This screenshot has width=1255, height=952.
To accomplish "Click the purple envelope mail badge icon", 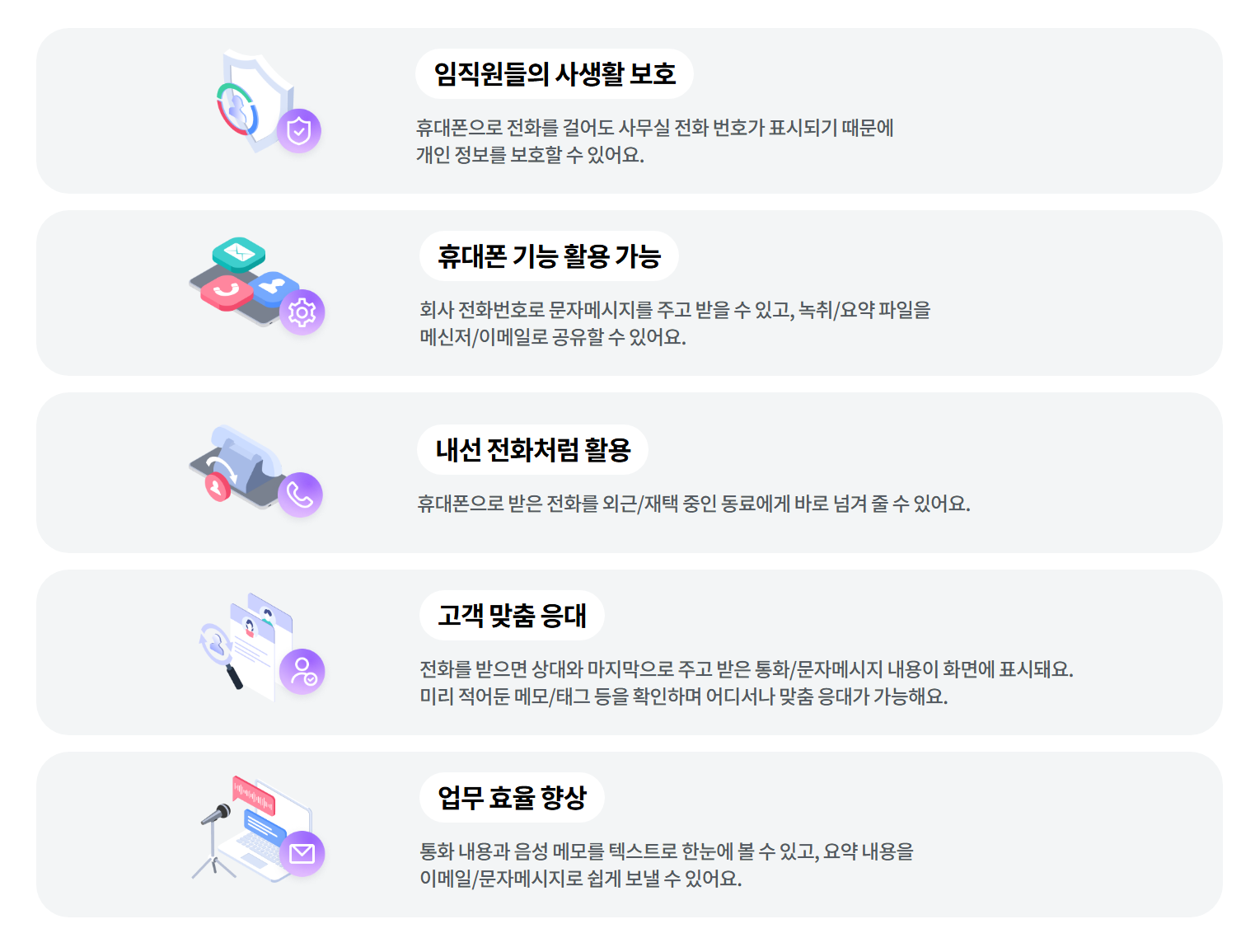I will click(x=302, y=854).
